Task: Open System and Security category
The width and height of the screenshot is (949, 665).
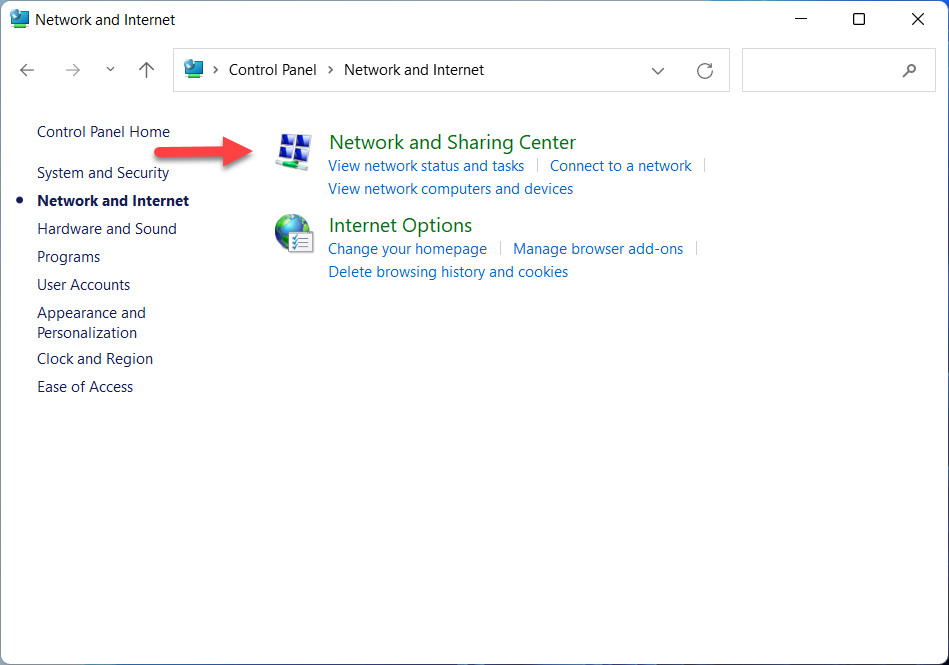Action: click(x=103, y=173)
